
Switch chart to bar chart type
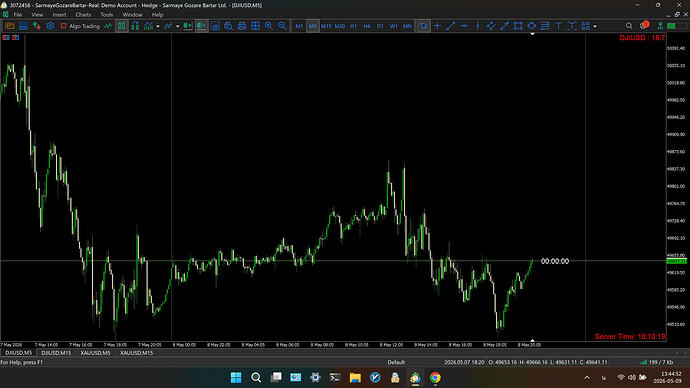(x=121, y=26)
